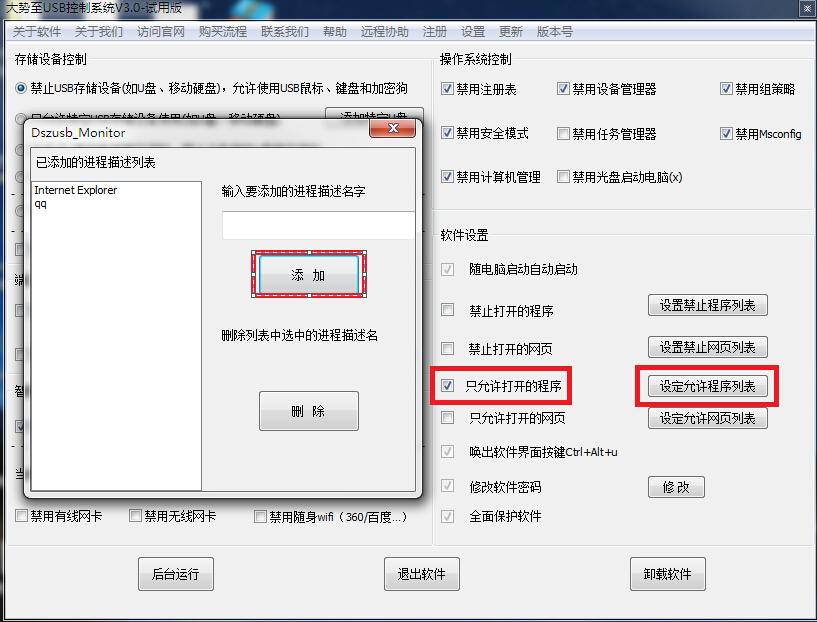Screen dimensions: 817x622
Task: Enable 禁用无线网卡 checkbox
Action: click(135, 516)
